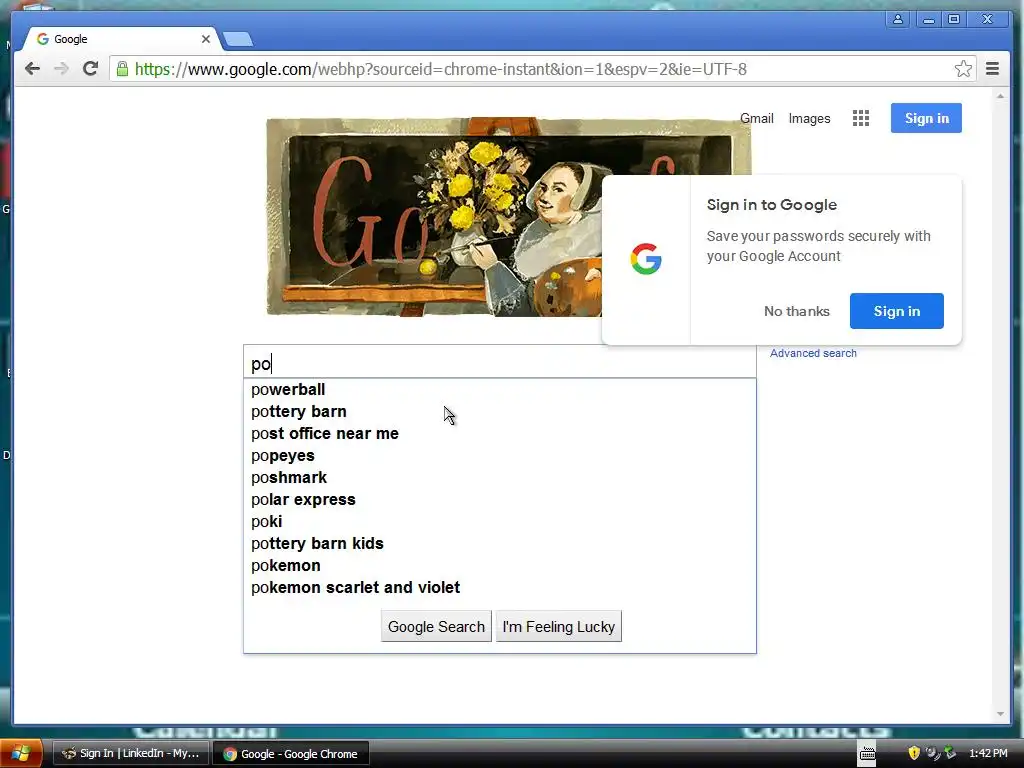Open a new tab
1024x768 pixels.
238,40
